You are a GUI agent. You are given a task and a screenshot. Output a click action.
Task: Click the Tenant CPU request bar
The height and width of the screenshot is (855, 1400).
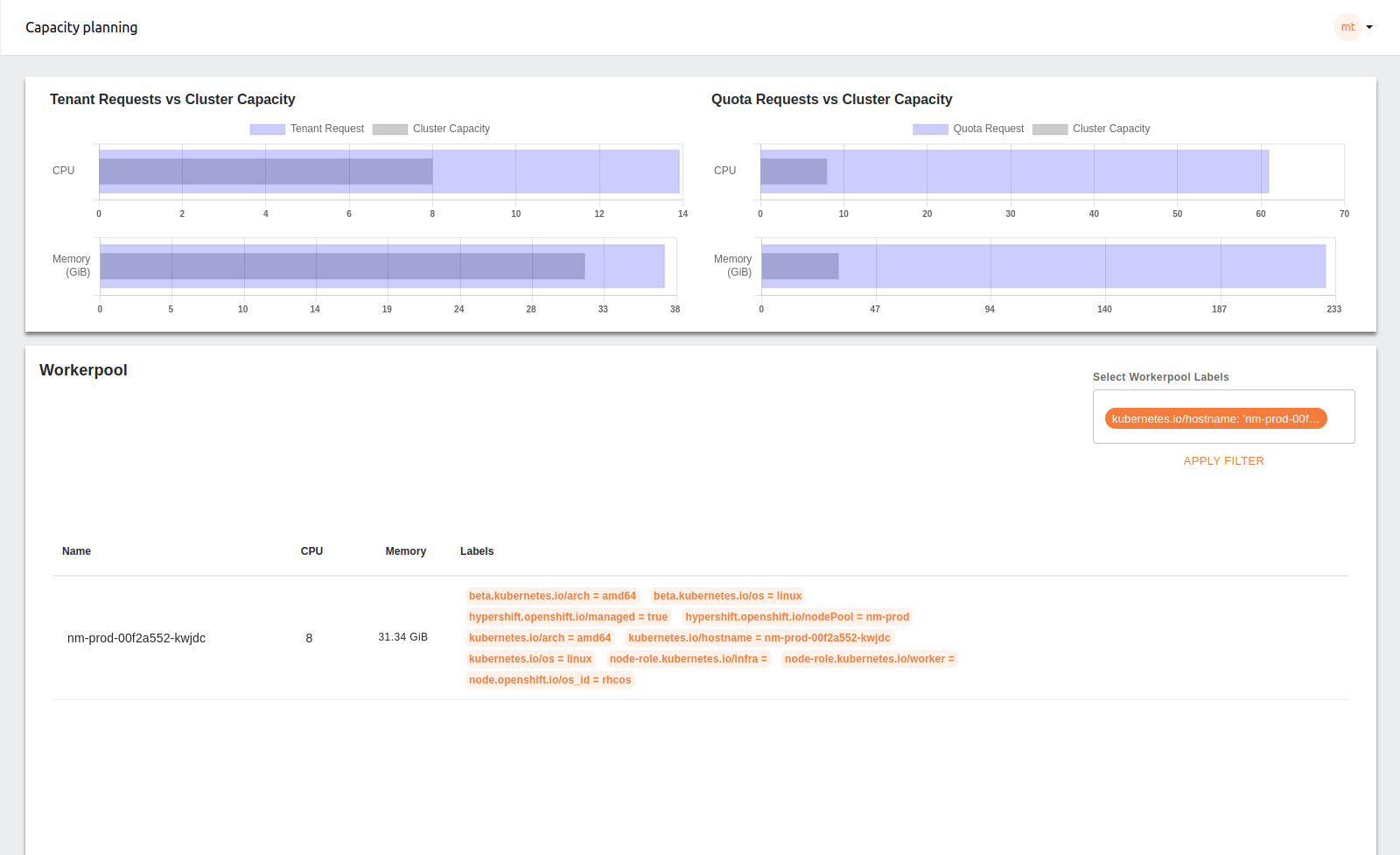[265, 172]
